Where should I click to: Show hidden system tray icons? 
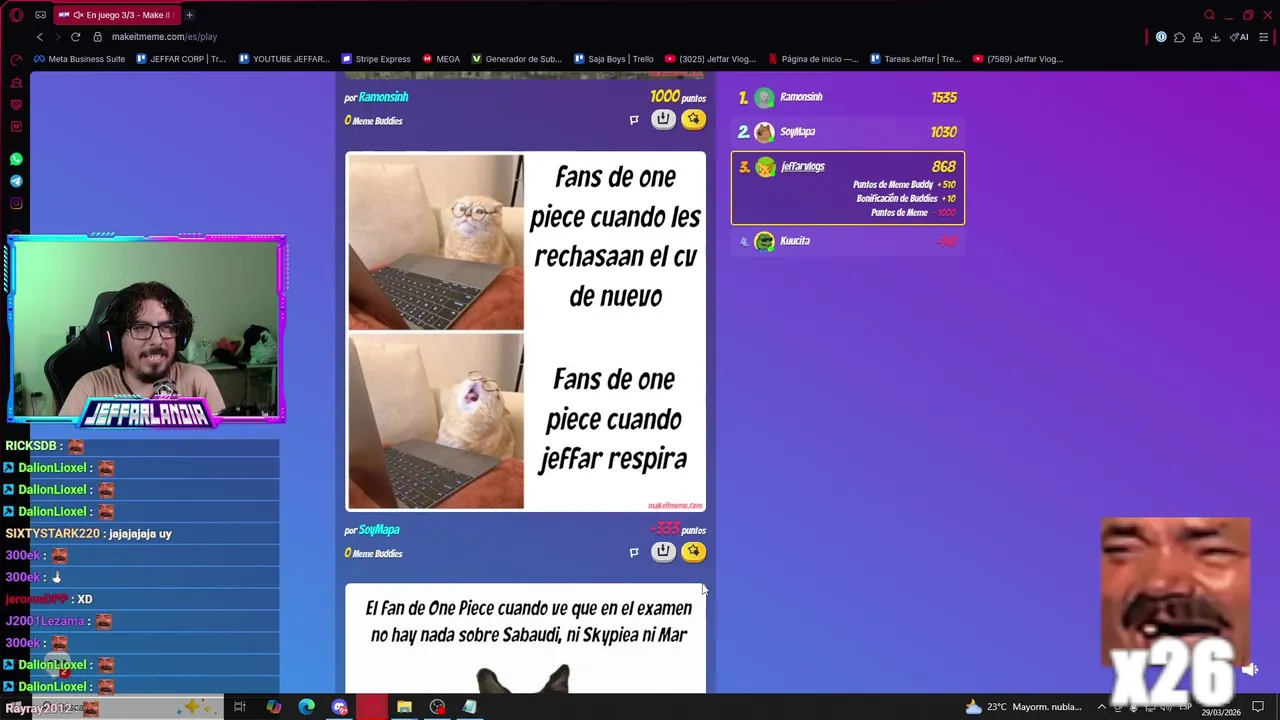[1102, 707]
